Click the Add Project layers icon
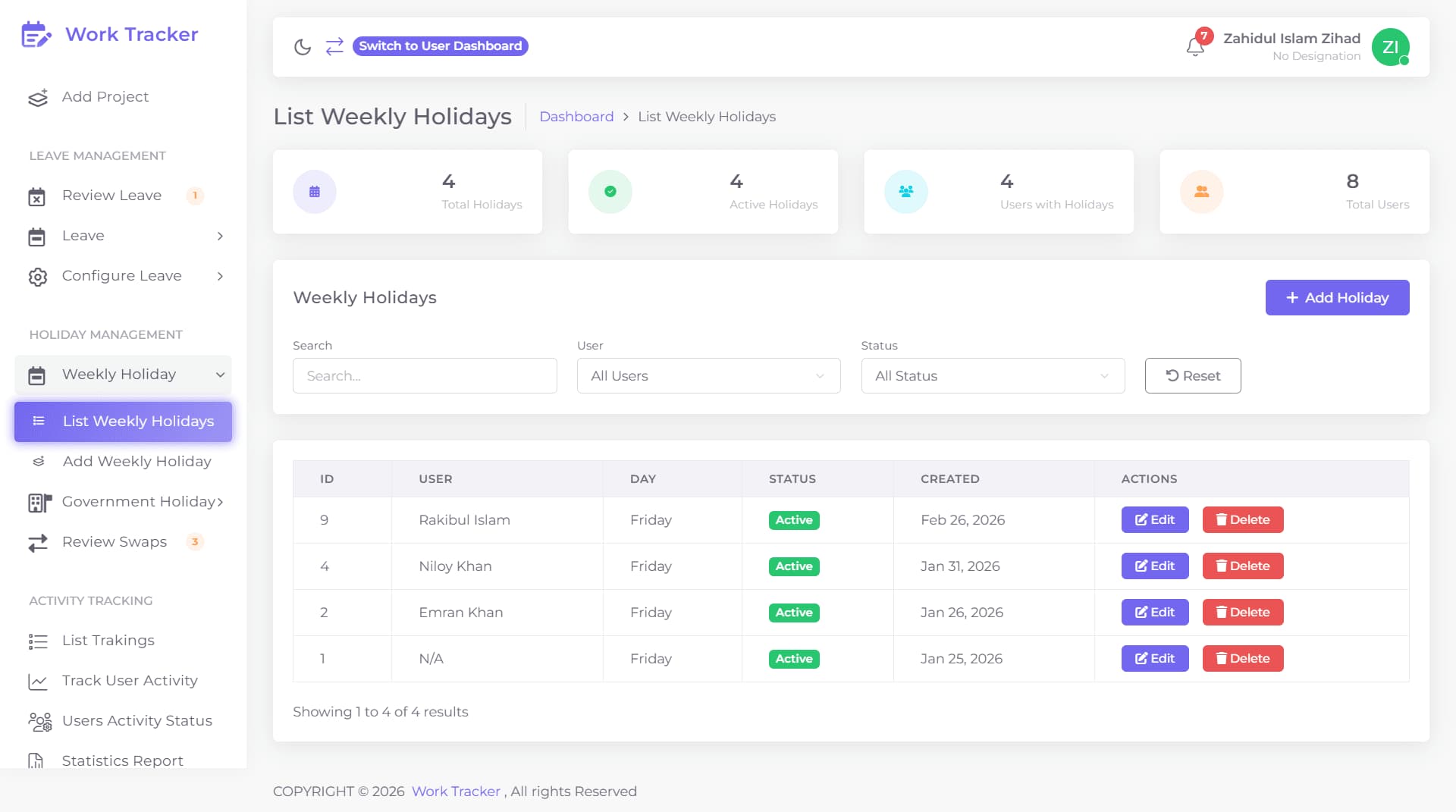 (38, 98)
